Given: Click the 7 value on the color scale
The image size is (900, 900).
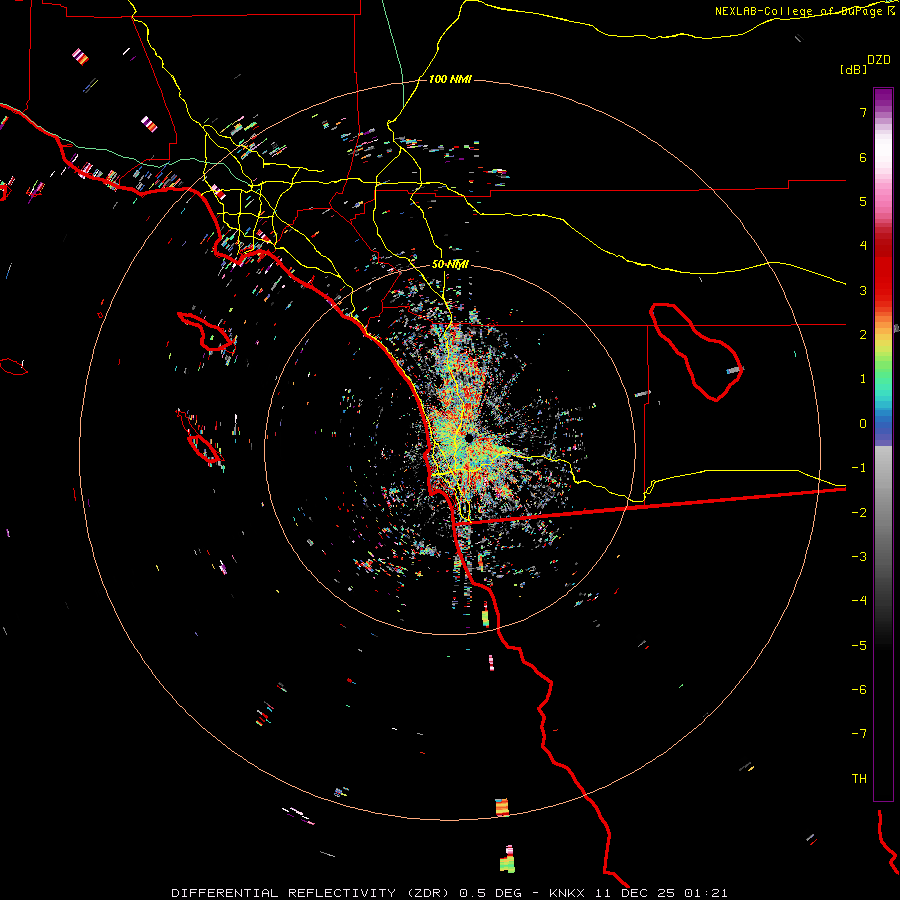Looking at the screenshot, I should click(863, 112).
